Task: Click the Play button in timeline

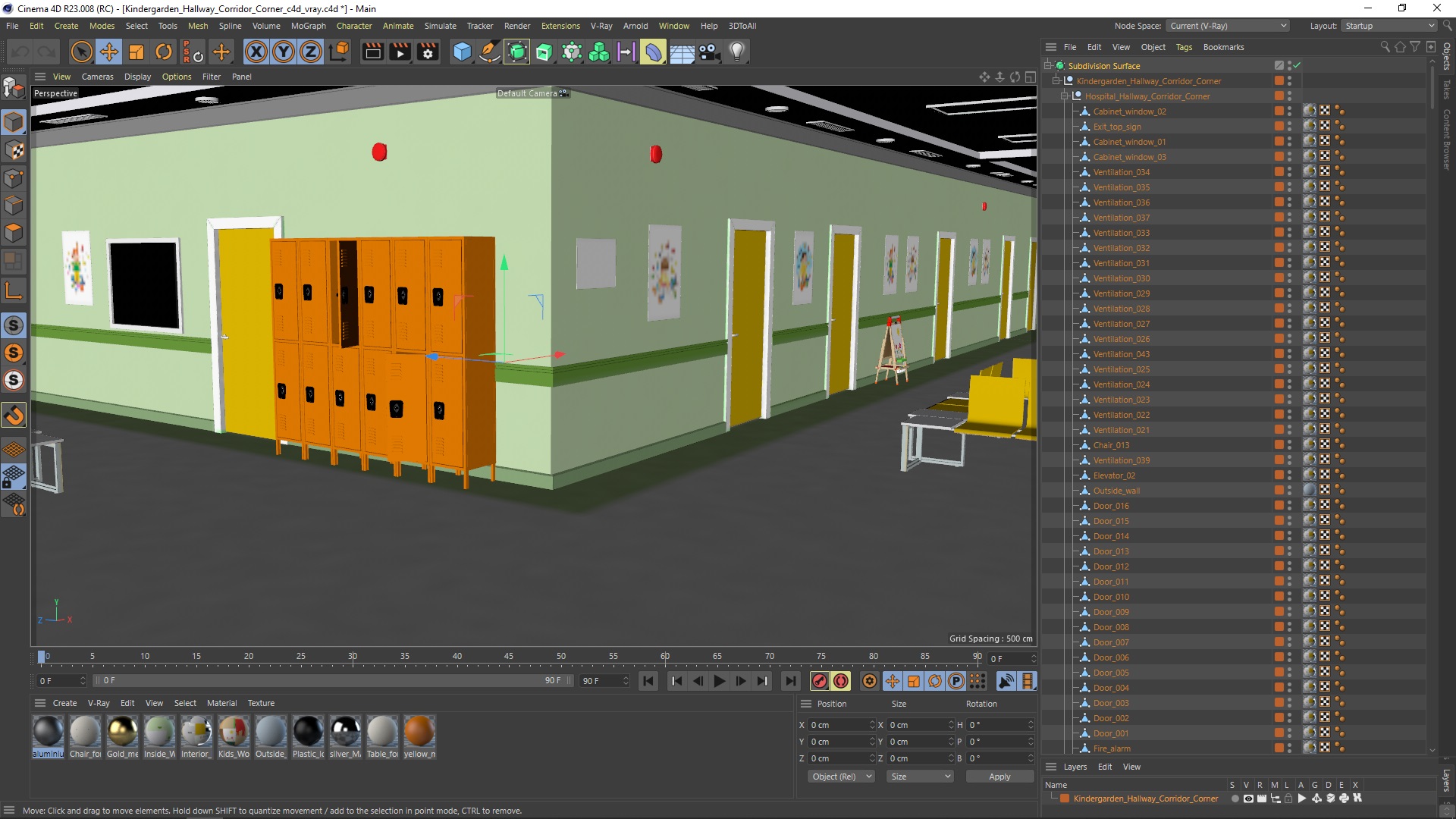Action: [x=719, y=681]
